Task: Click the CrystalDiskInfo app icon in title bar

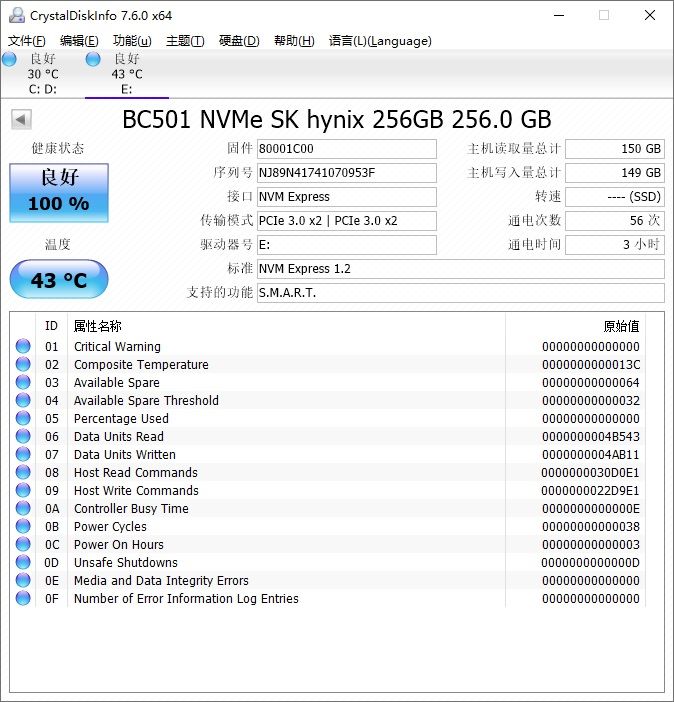Action: [14, 15]
